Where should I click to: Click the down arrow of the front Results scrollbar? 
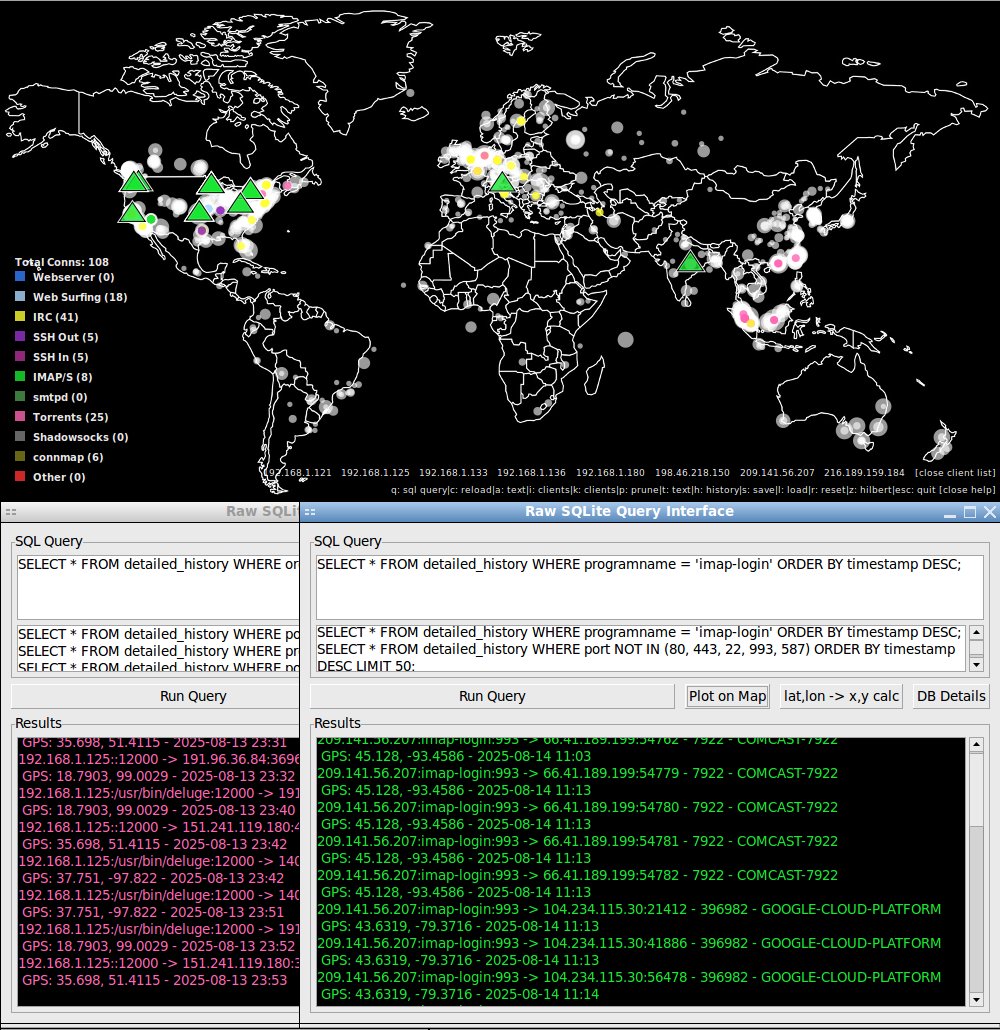(x=976, y=1000)
